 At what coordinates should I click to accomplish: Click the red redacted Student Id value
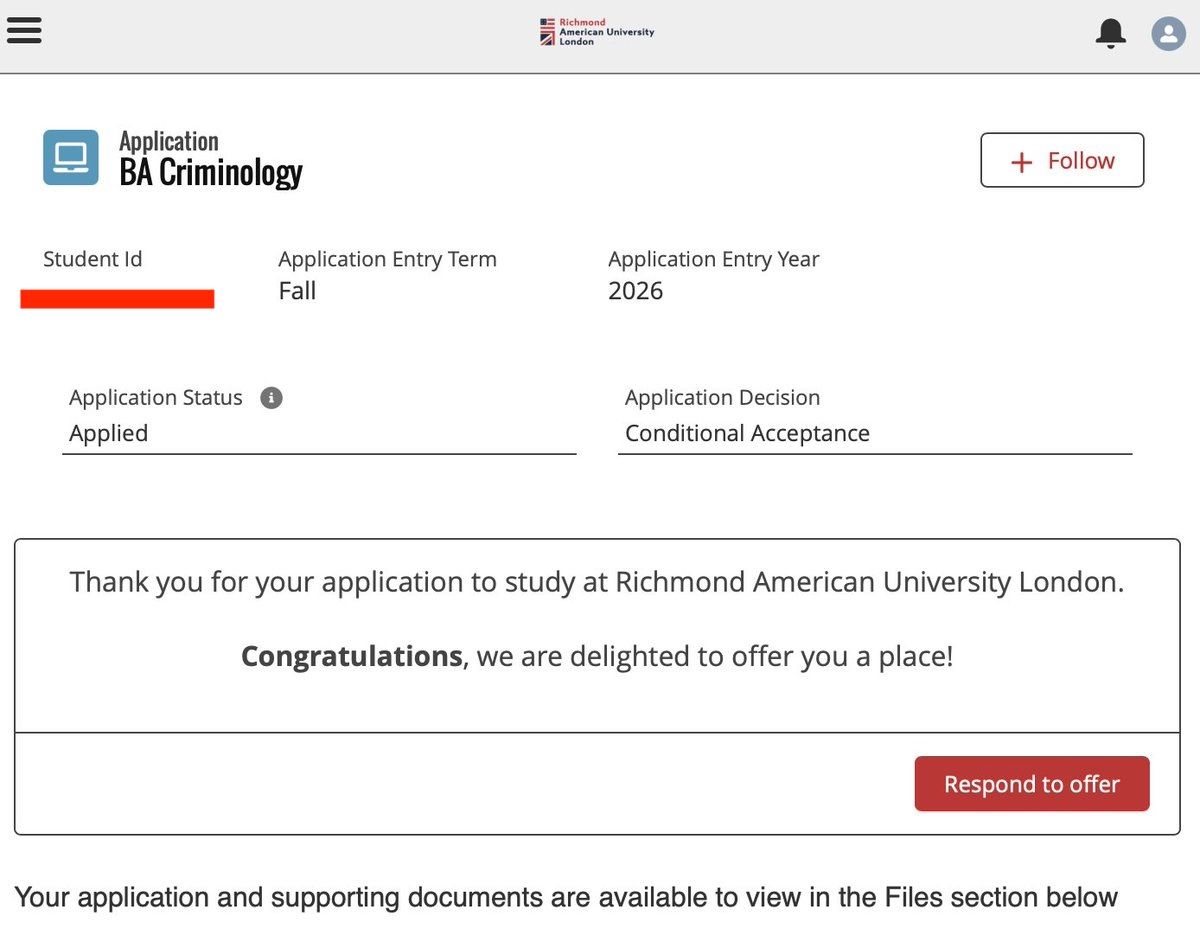pos(117,298)
